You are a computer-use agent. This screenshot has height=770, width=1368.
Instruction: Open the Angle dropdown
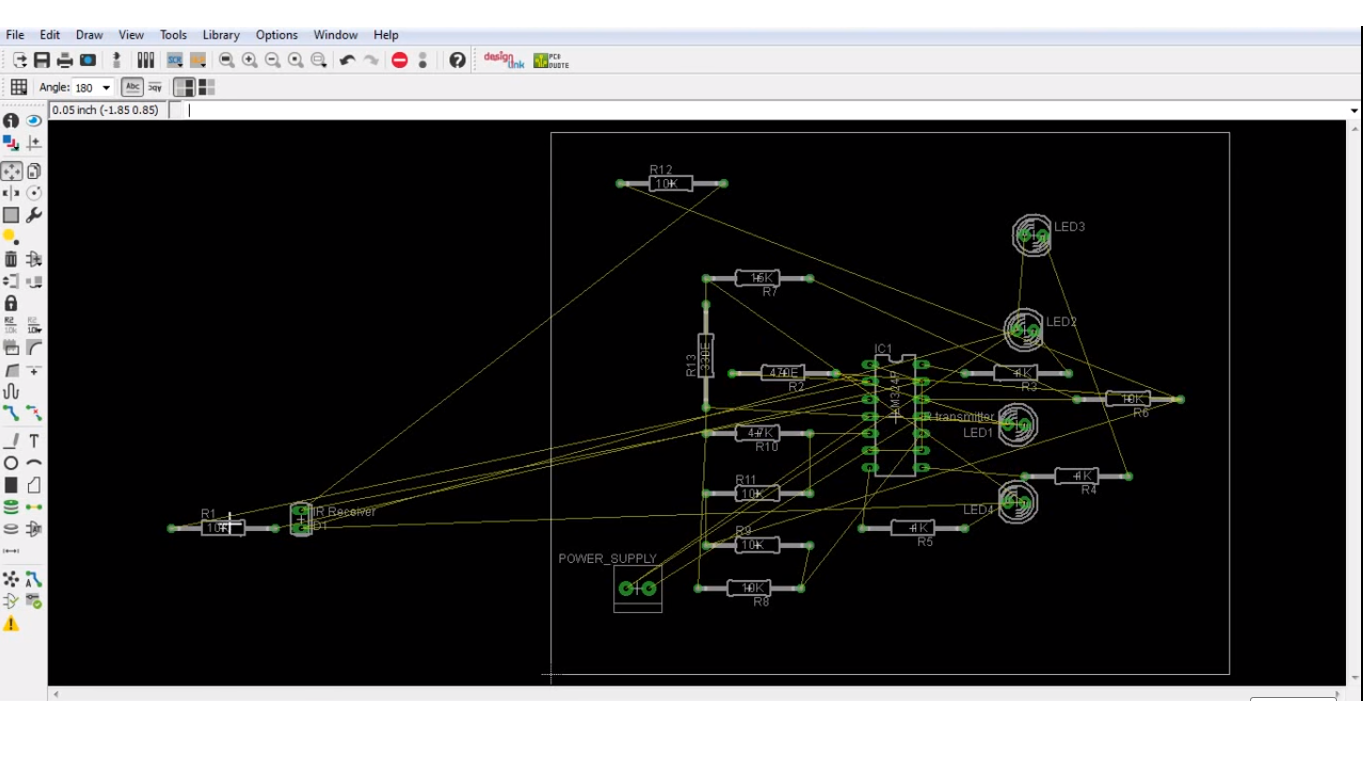click(x=106, y=88)
